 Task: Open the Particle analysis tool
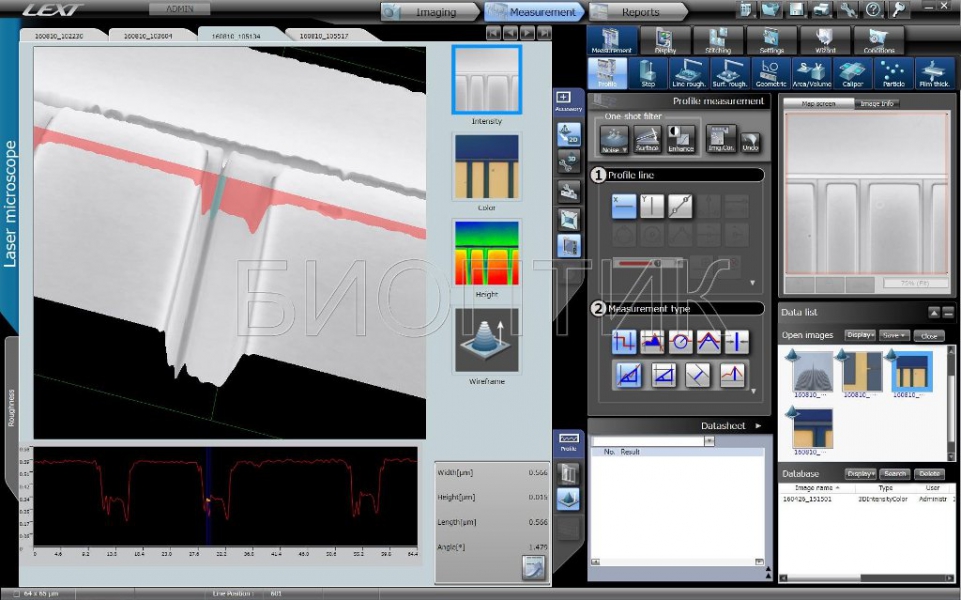tap(894, 74)
